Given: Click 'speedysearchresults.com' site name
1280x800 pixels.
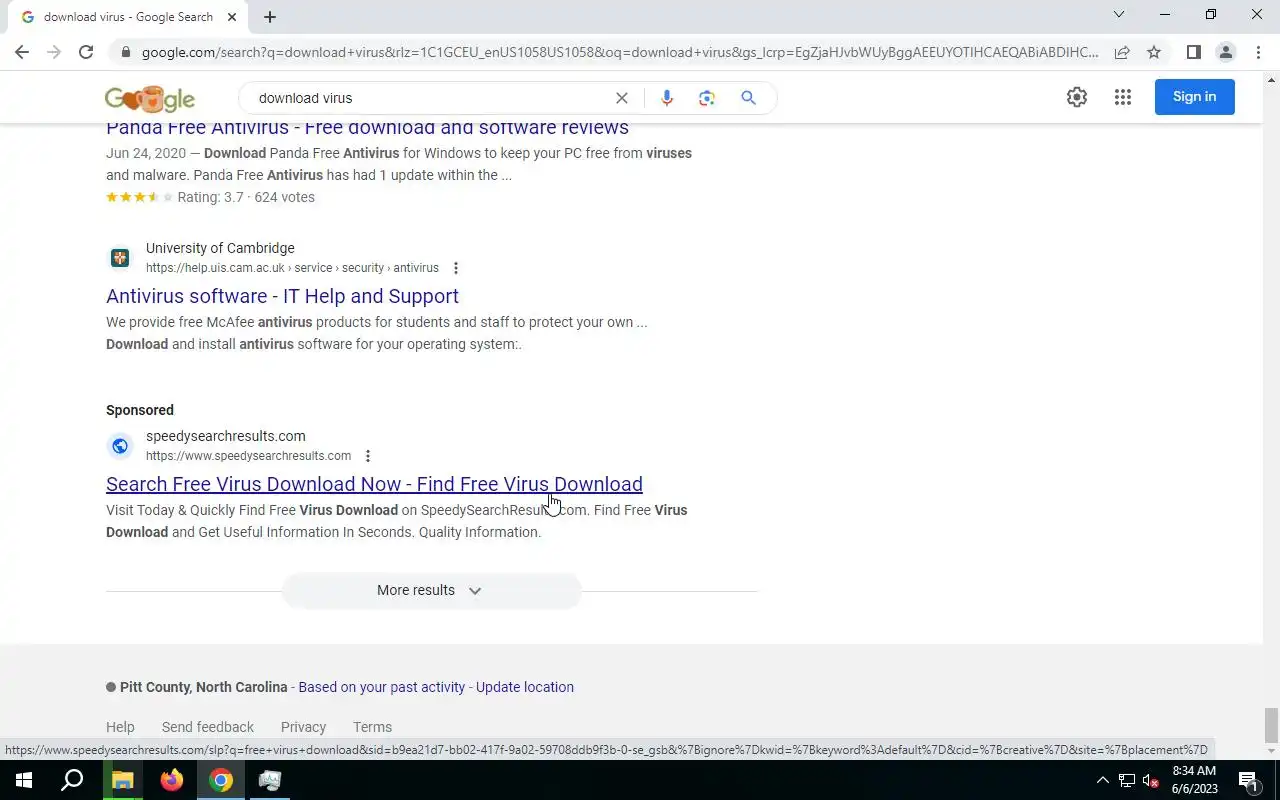Looking at the screenshot, I should point(226,436).
